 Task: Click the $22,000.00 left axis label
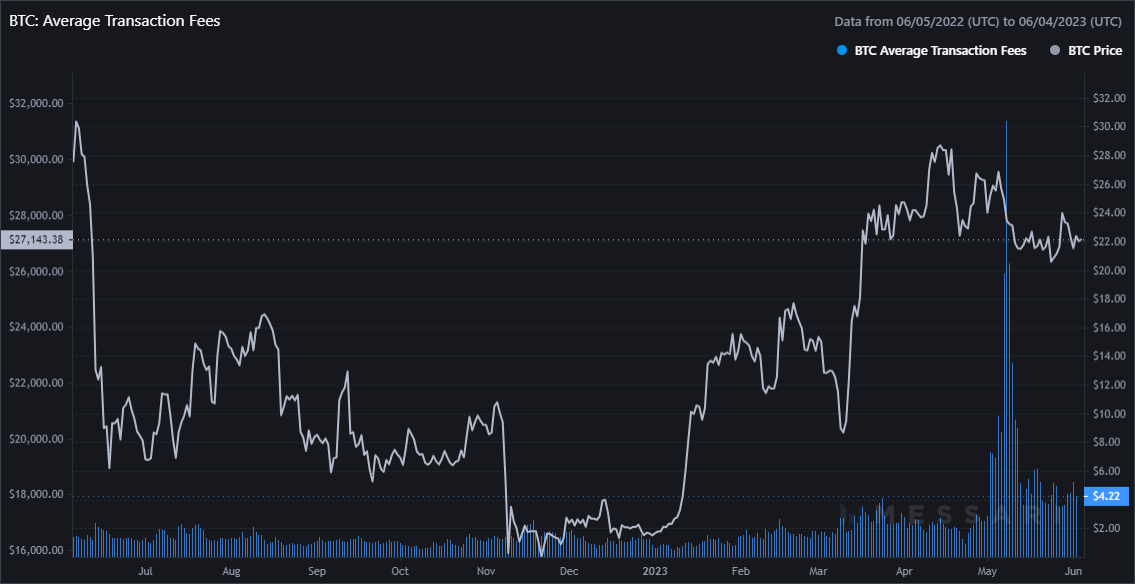(x=34, y=384)
